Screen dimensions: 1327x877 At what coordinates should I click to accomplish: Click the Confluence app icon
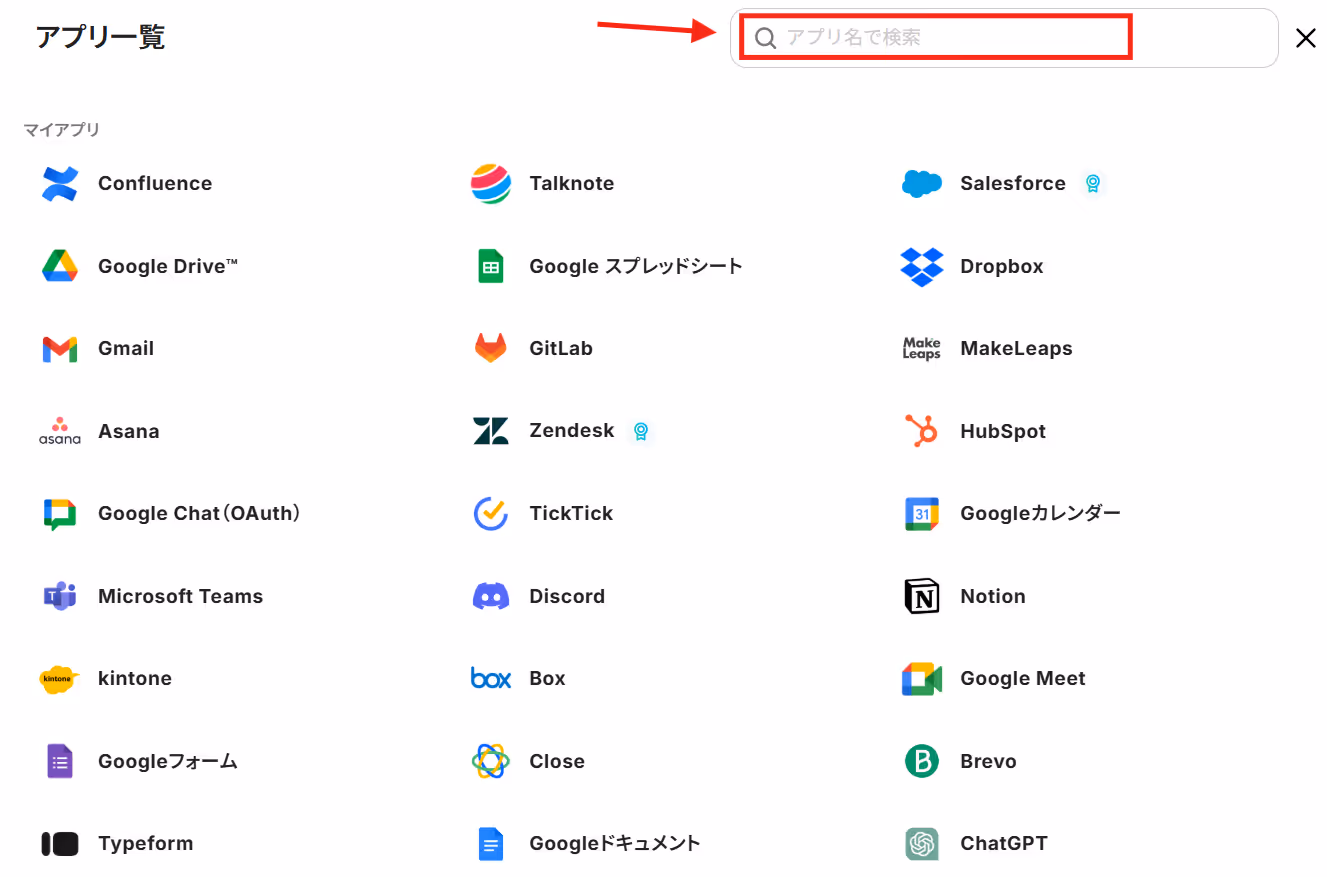[60, 184]
